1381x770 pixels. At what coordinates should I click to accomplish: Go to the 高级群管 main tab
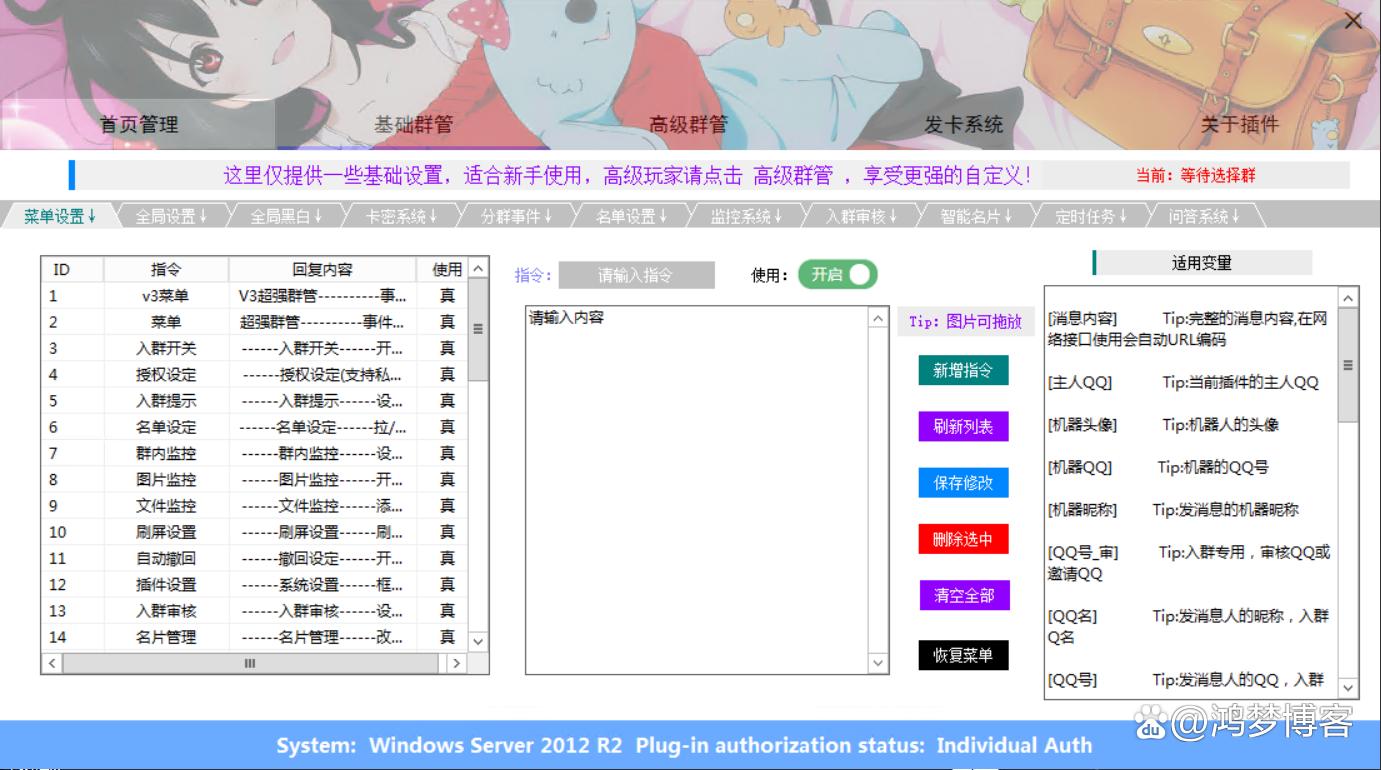coord(688,125)
